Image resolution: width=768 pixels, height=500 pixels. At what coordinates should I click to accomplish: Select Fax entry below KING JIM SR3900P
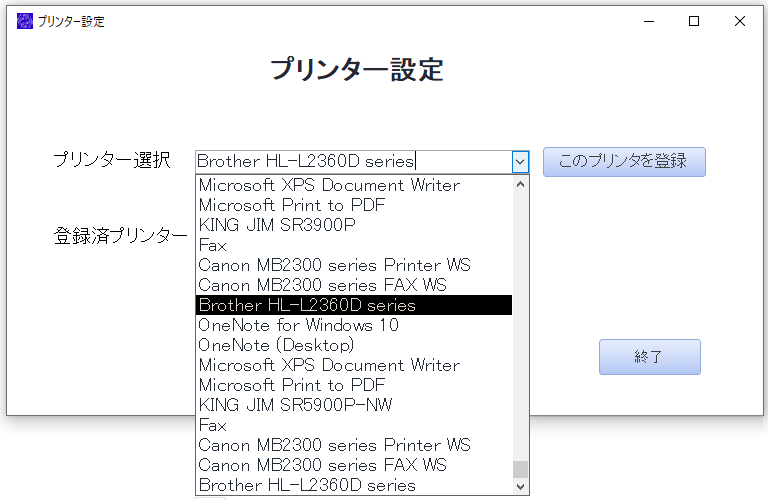click(x=354, y=245)
